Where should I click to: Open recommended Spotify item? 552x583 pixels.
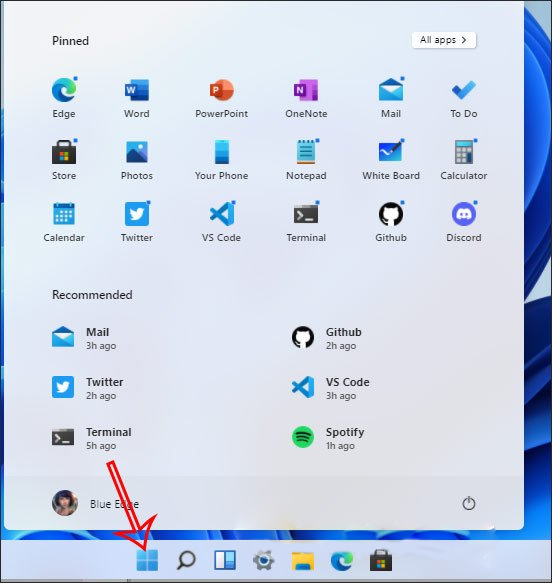pos(328,438)
